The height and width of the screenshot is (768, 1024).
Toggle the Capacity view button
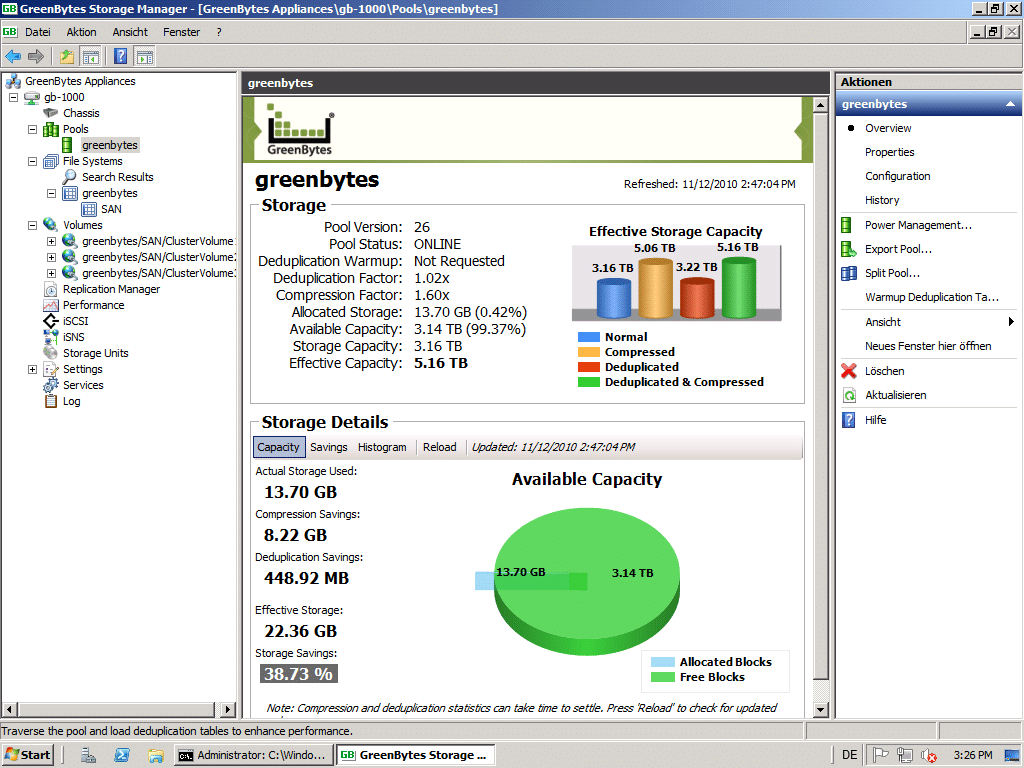[278, 447]
